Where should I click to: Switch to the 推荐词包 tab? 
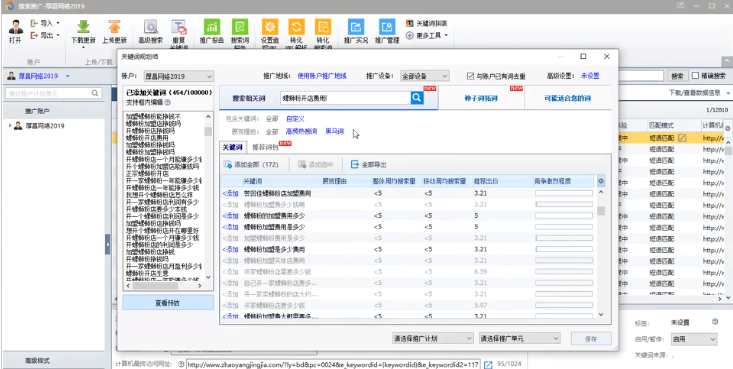tap(265, 147)
